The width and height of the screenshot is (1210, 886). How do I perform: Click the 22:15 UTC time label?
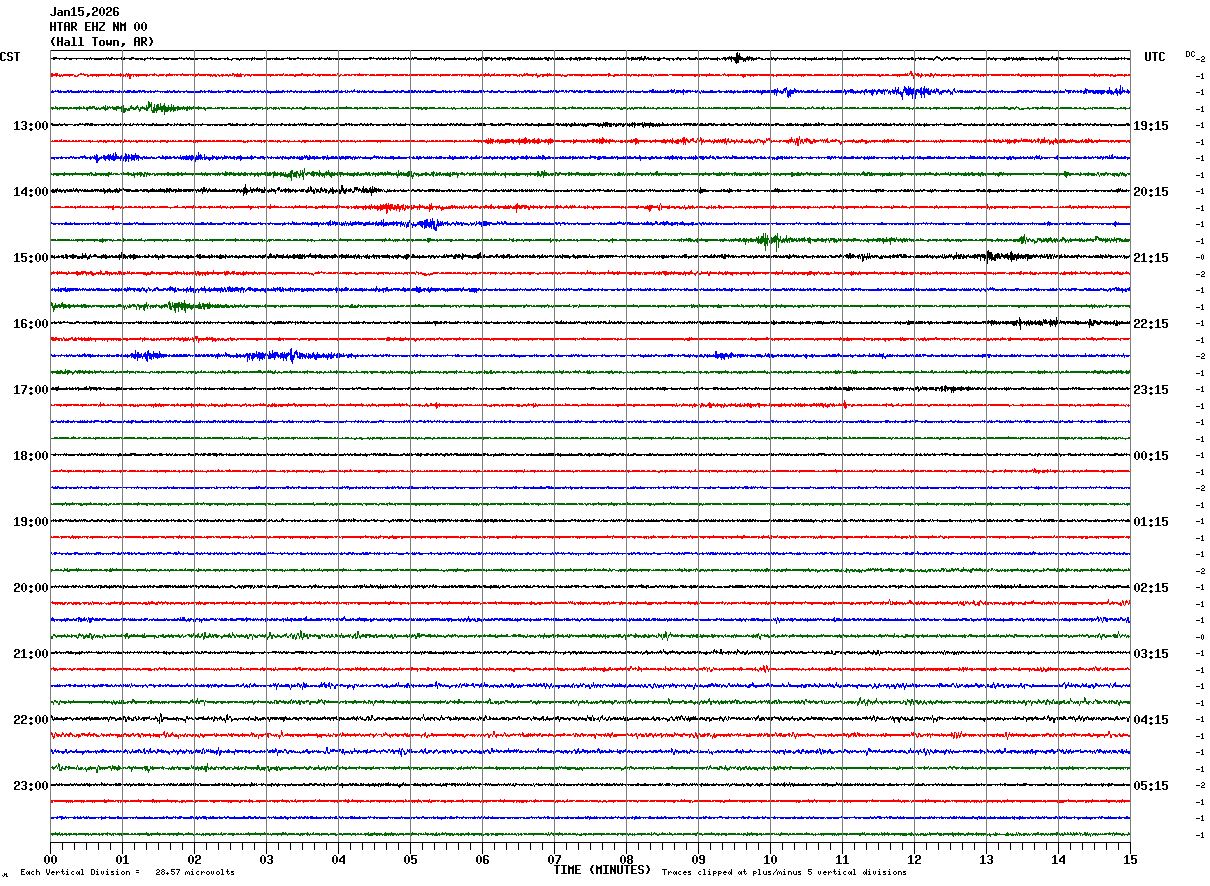(1150, 324)
